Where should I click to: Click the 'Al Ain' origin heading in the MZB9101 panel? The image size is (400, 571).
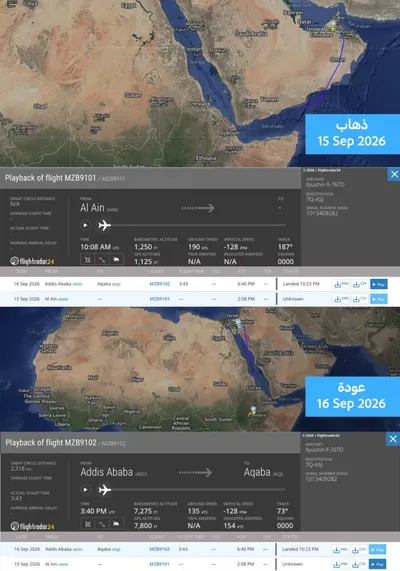[92, 208]
